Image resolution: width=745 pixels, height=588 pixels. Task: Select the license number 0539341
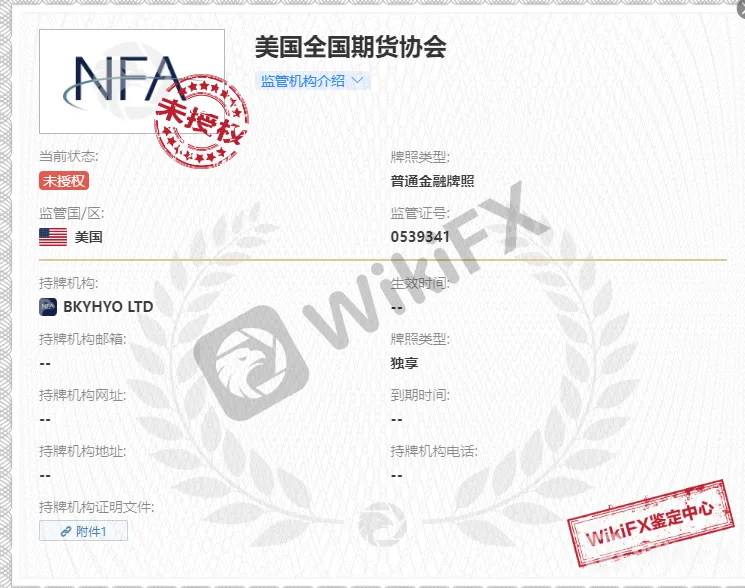point(420,237)
